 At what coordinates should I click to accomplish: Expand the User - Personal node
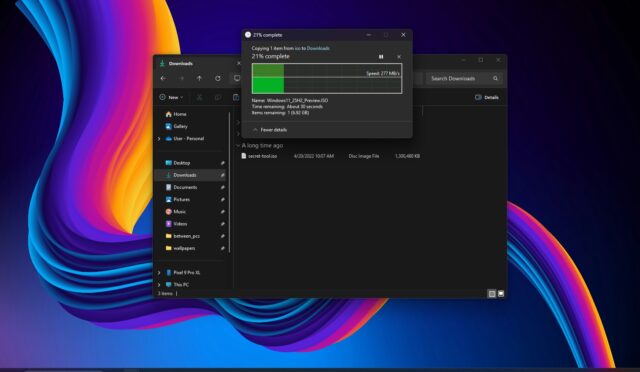(159, 139)
